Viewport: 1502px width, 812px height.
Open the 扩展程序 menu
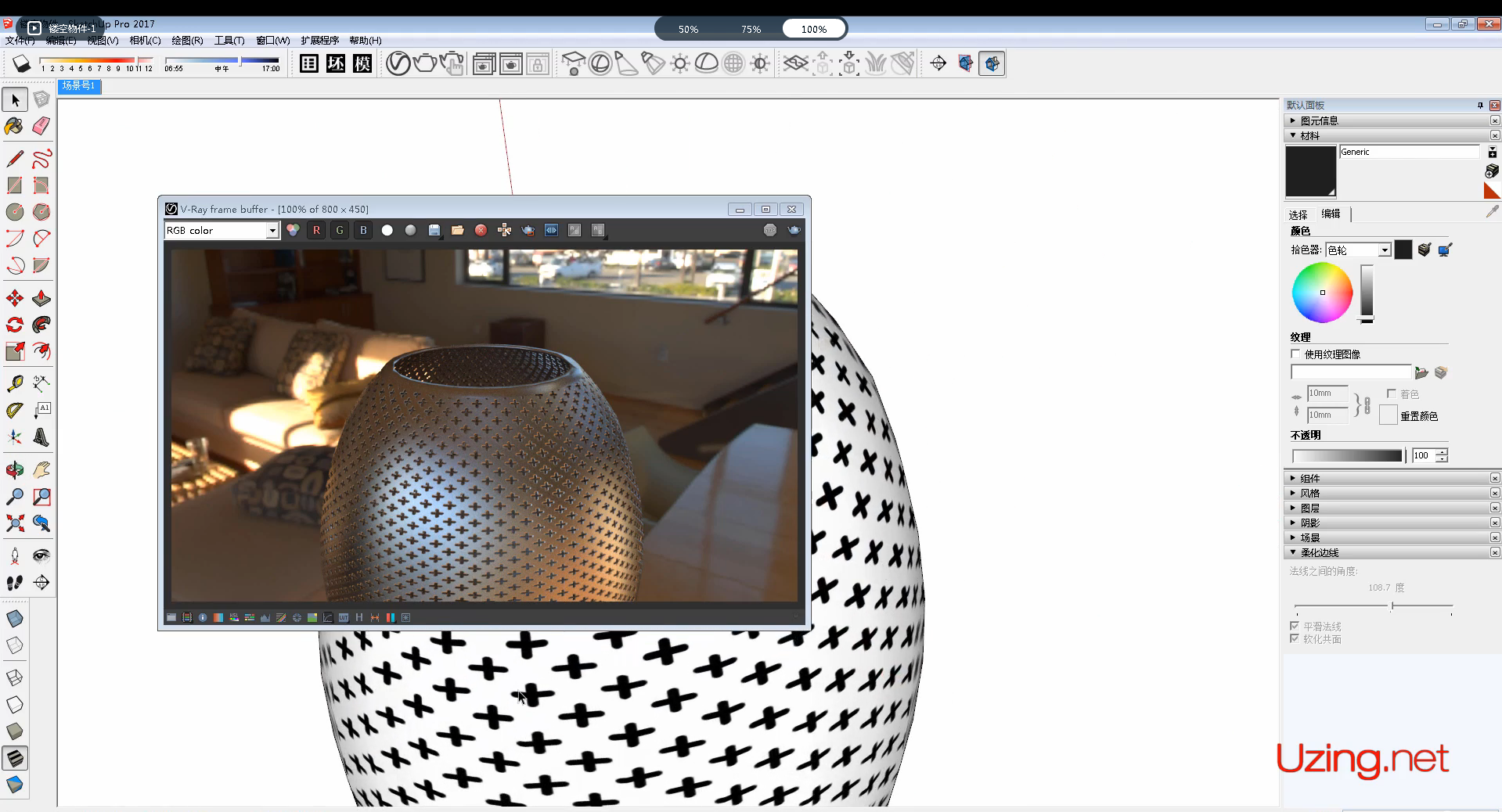click(x=320, y=40)
